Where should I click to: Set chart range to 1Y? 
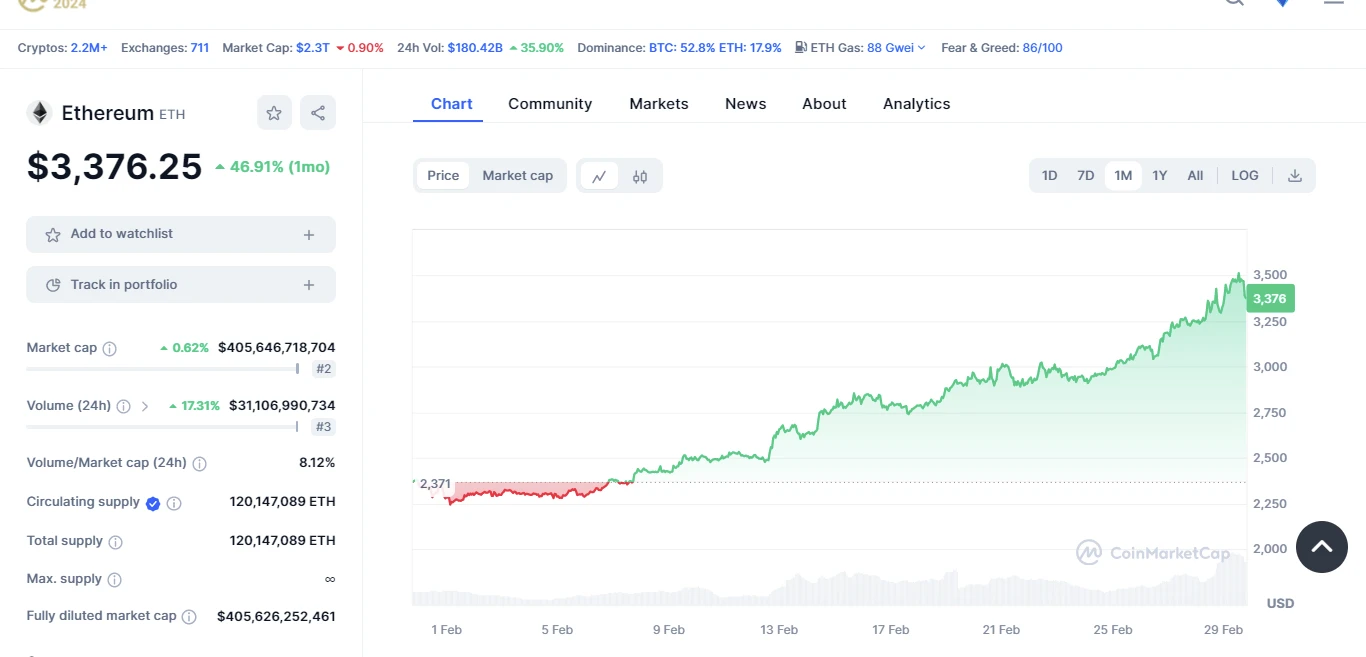tap(1159, 176)
